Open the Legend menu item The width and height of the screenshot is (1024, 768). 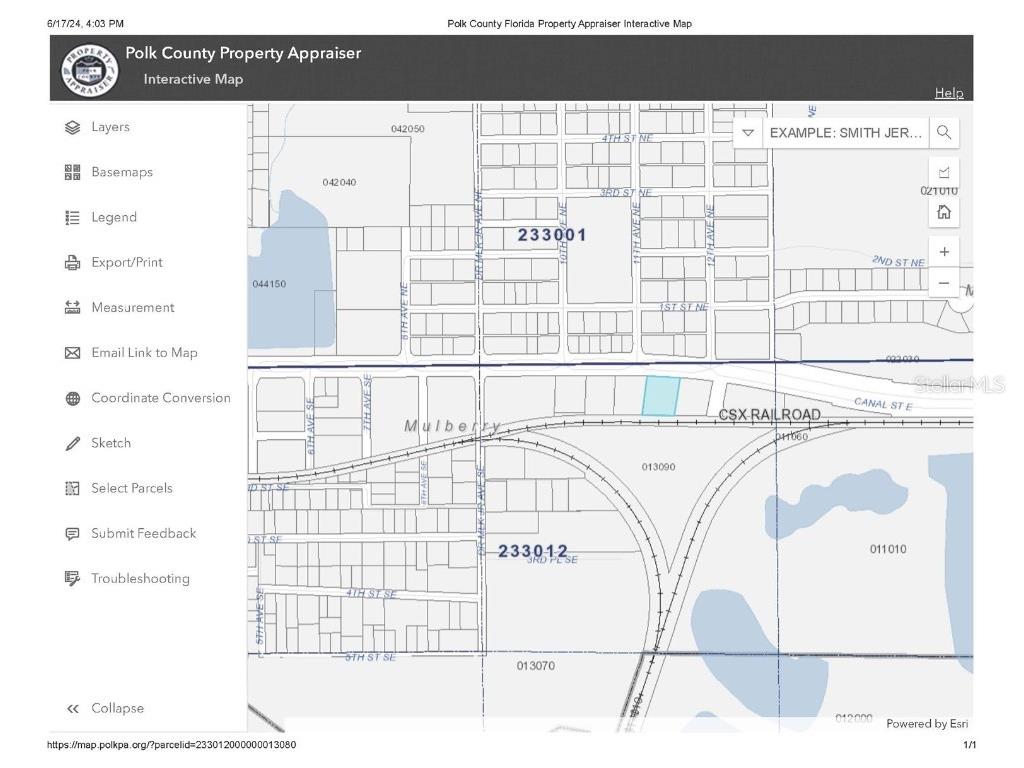[x=114, y=217]
